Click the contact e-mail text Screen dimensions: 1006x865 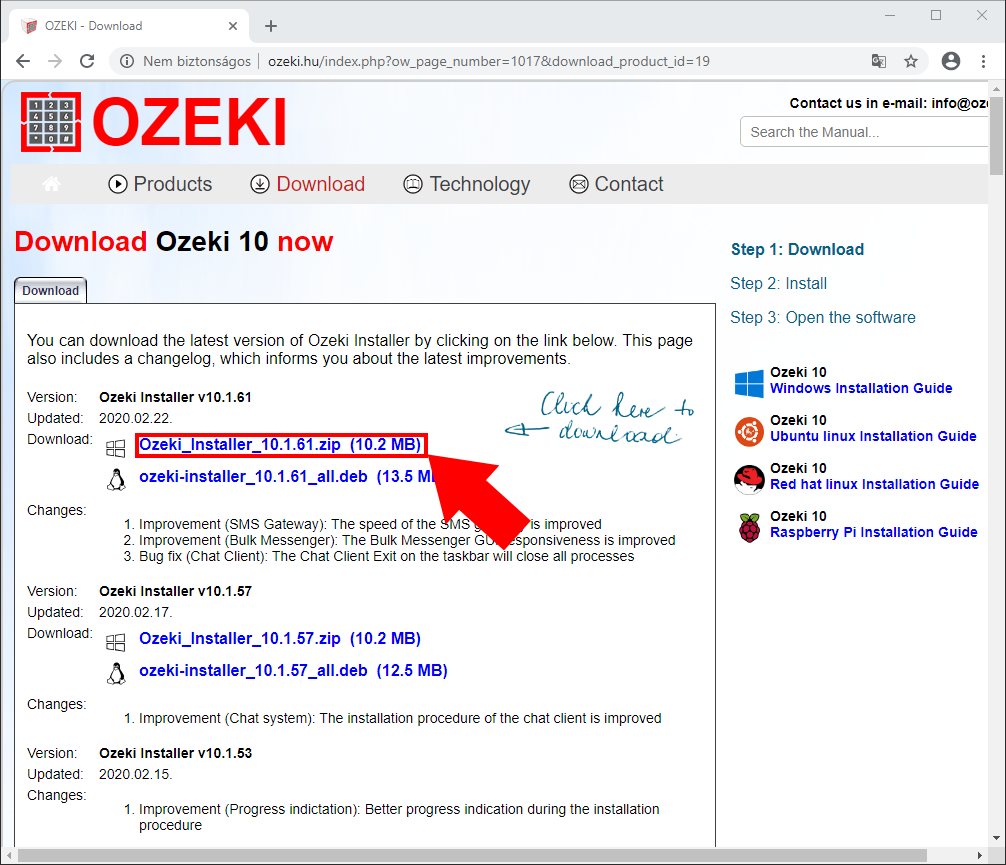pos(889,103)
